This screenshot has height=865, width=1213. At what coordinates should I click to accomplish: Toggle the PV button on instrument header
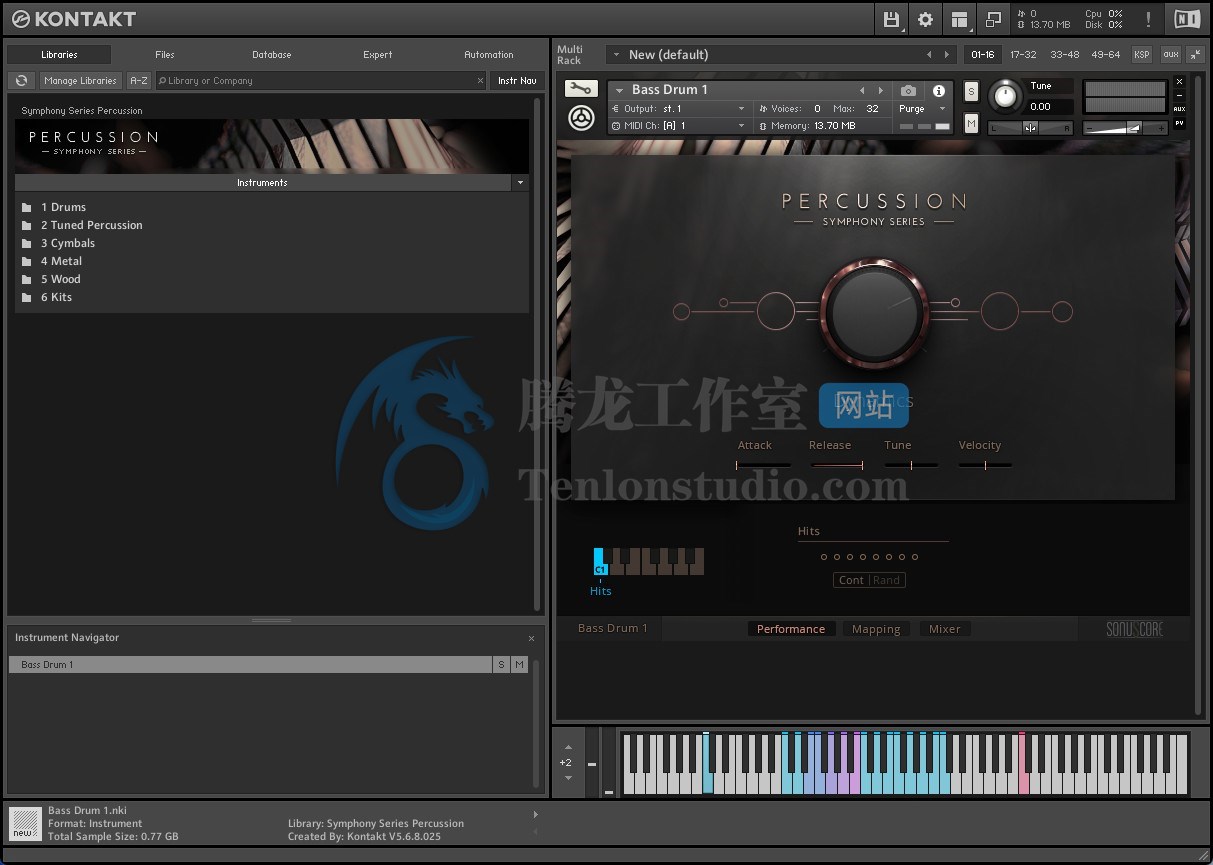[1179, 123]
